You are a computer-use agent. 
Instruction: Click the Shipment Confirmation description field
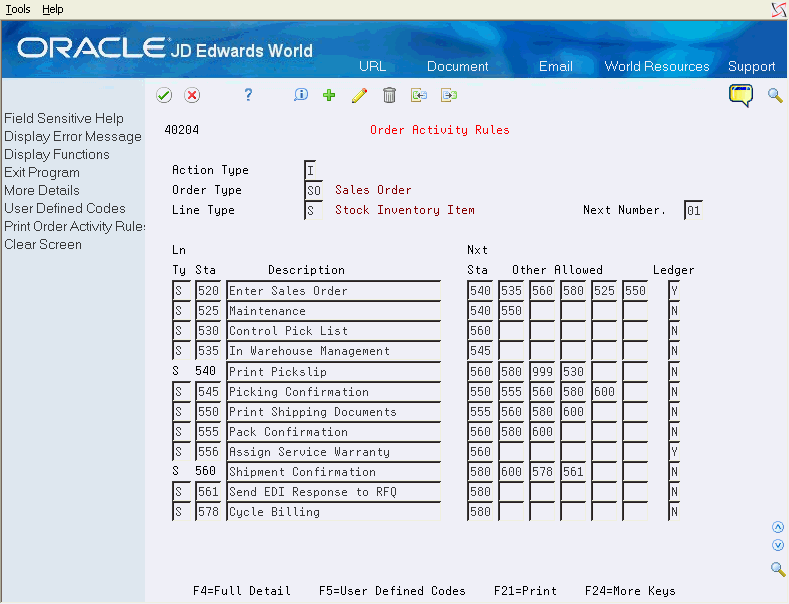click(x=334, y=472)
